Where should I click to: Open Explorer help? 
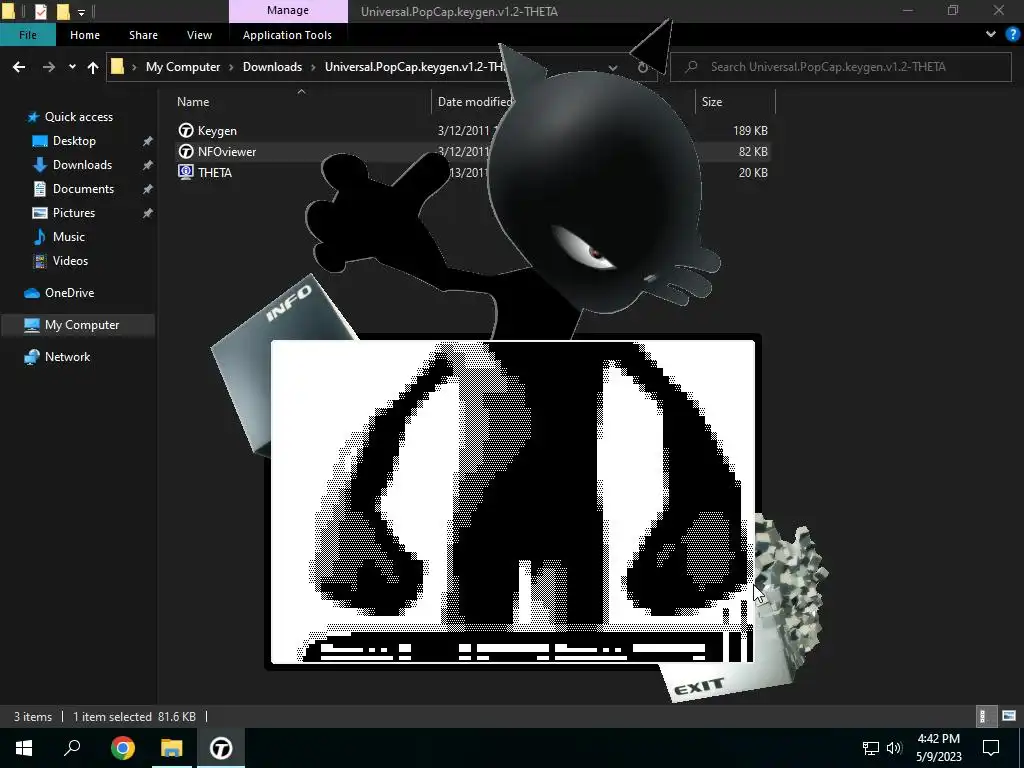tap(1012, 35)
